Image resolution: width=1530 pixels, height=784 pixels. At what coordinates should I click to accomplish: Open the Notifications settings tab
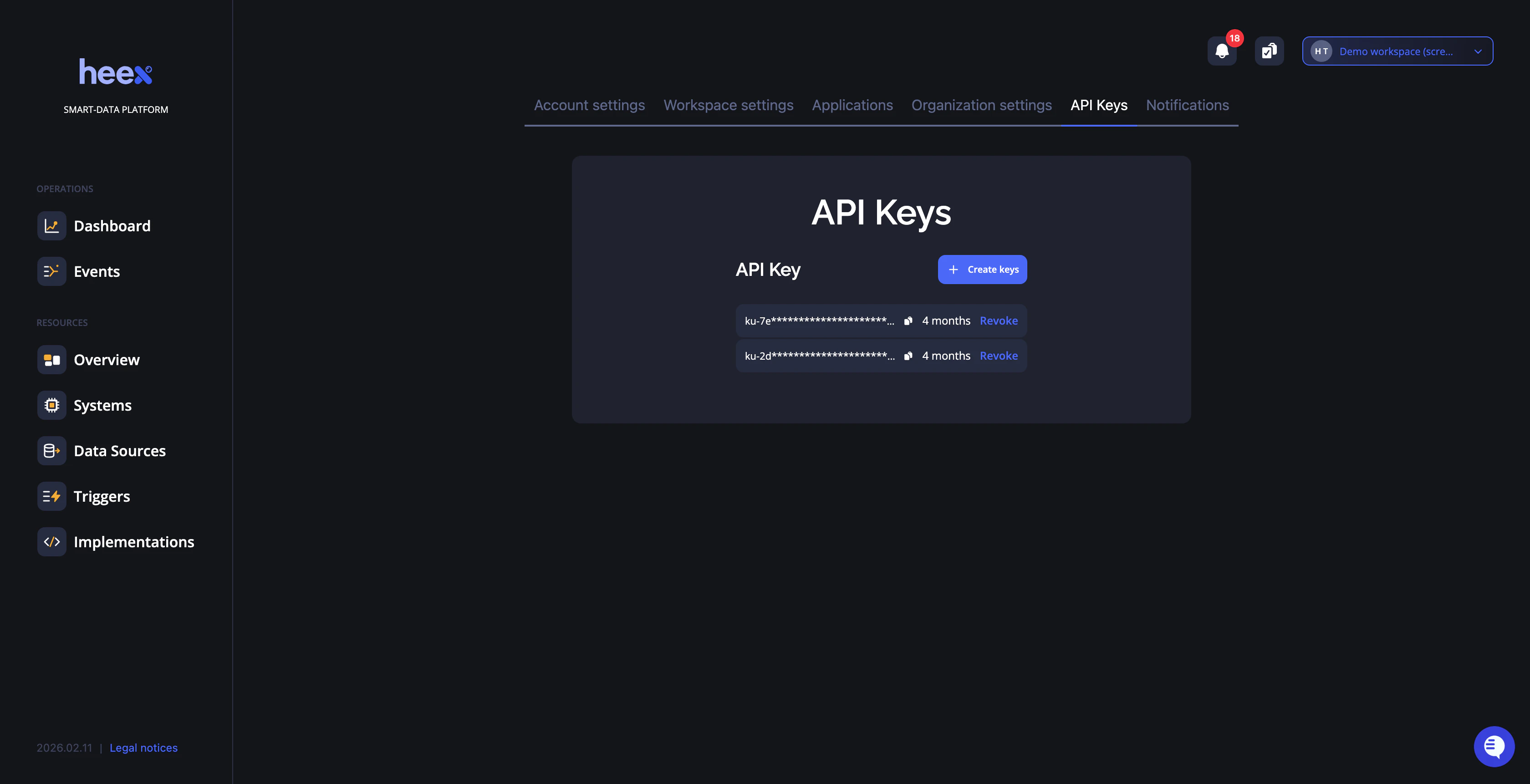[1187, 105]
